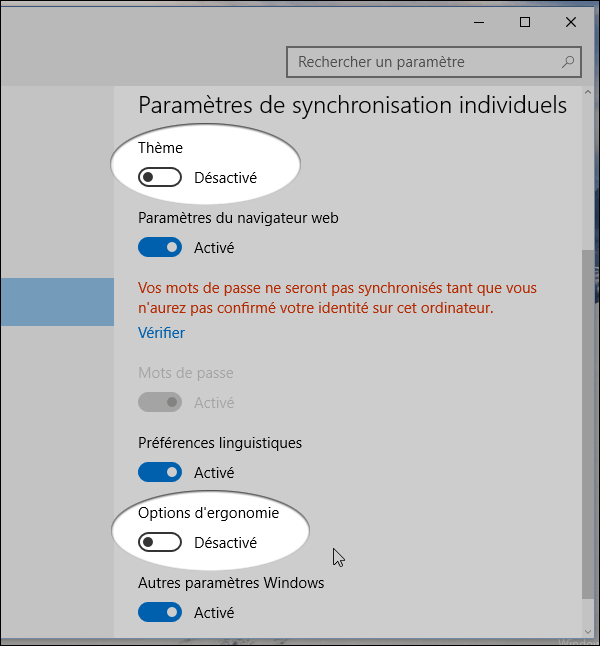600x646 pixels.
Task: Click the 'Thème' setting label
Action: 160,148
